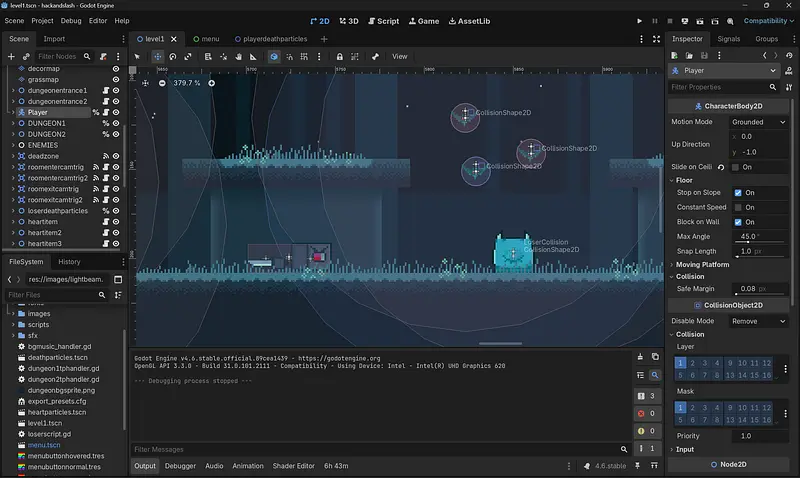The image size is (800, 478).
Task: Toggle collision Layer bit 2
Action: (694, 362)
